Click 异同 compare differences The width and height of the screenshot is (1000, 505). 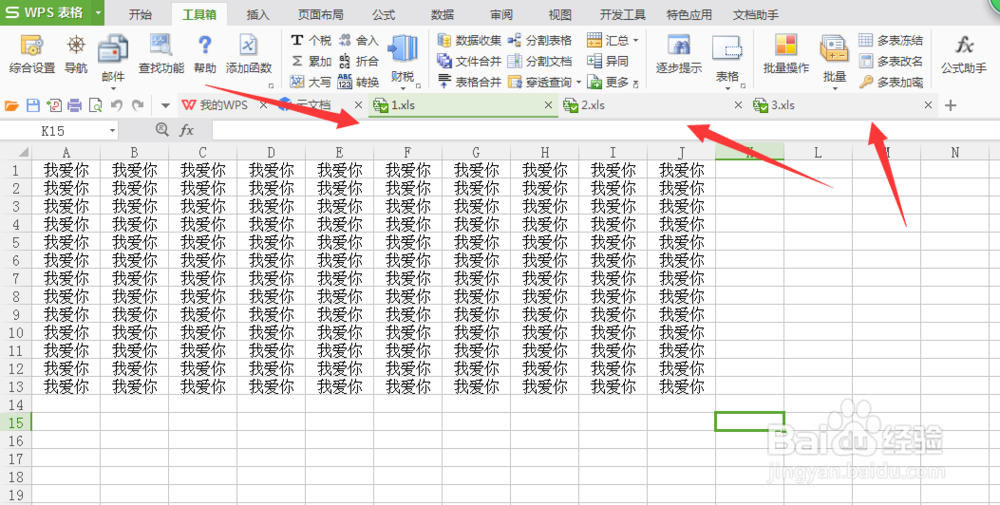coord(608,61)
